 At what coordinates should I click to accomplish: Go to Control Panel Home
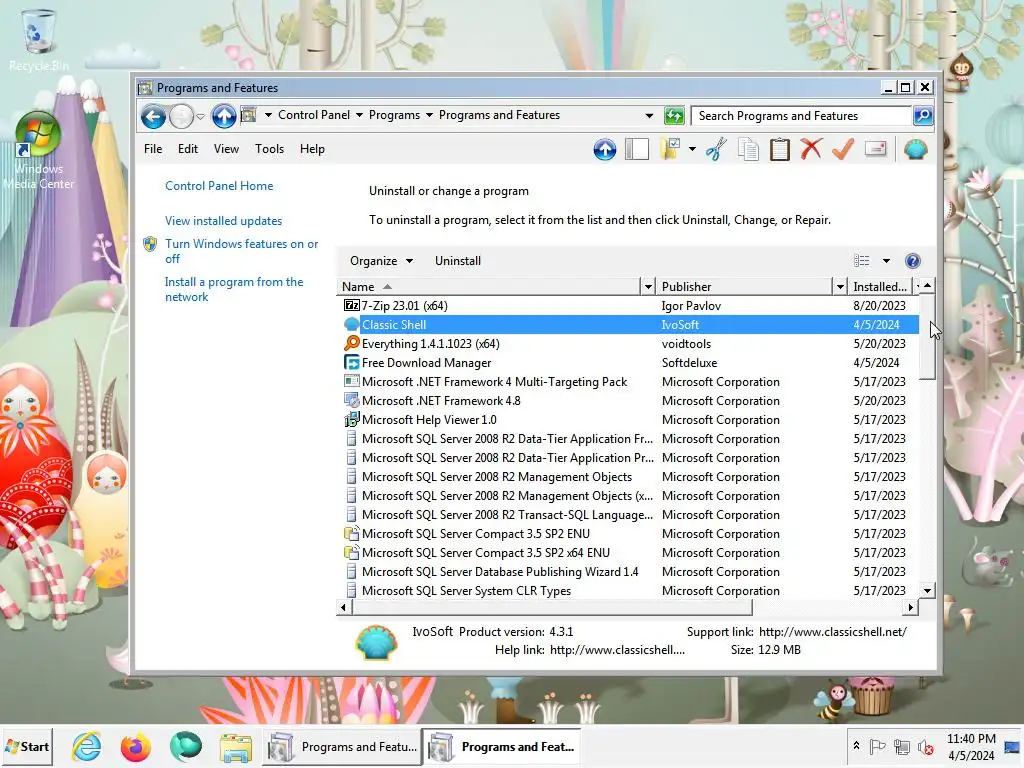pyautogui.click(x=219, y=186)
